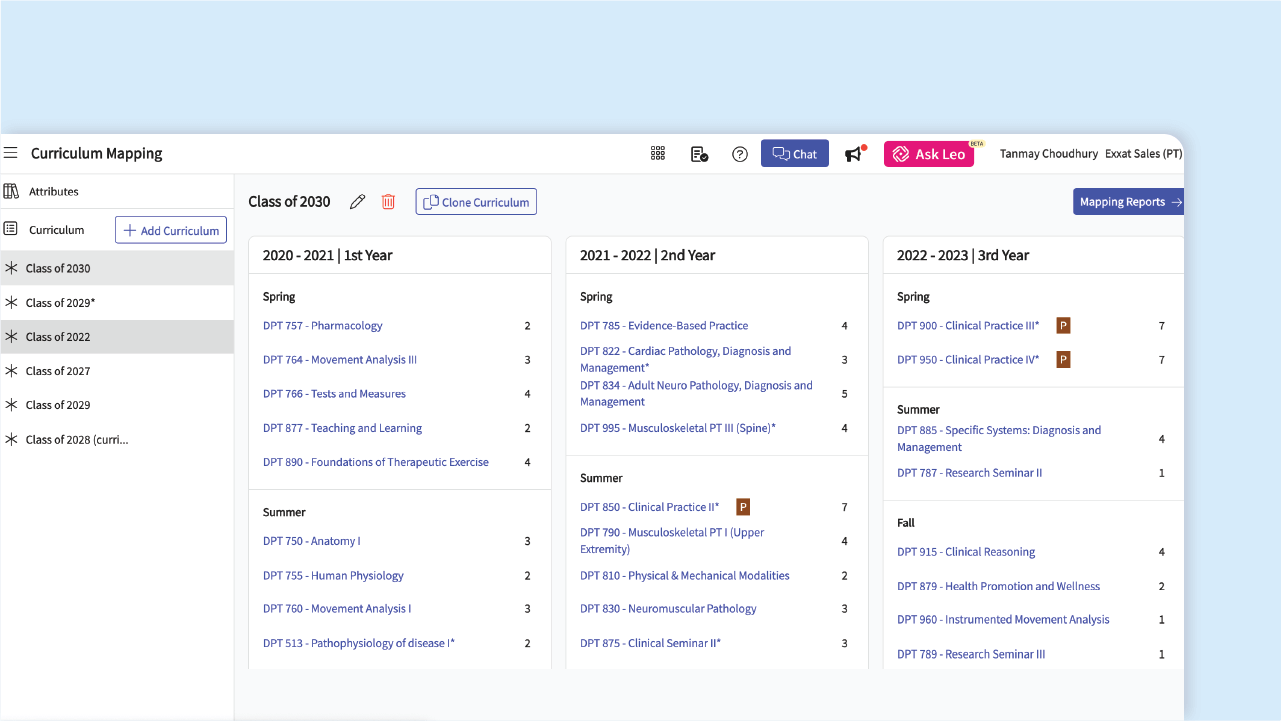
Task: Open DPT 789 - Research Seminar III
Action: point(971,654)
